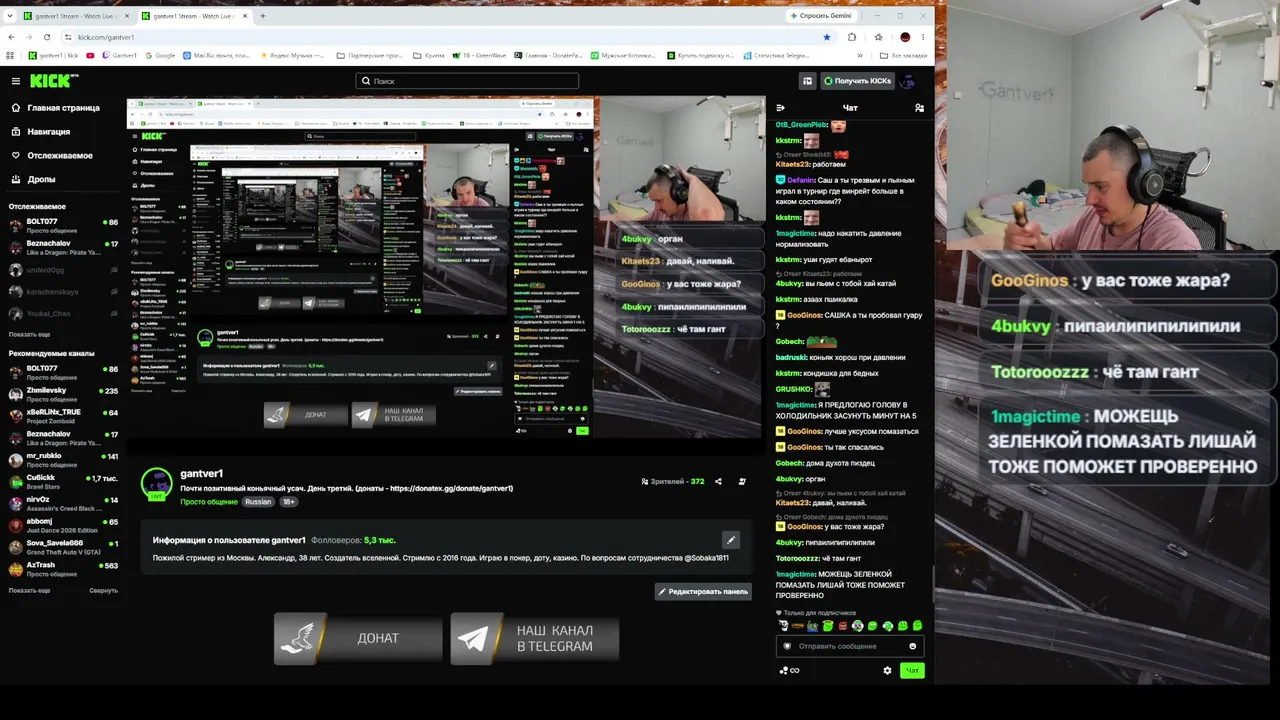Insert the red angry face emote
This screenshot has width=1280, height=720.
pos(843,626)
